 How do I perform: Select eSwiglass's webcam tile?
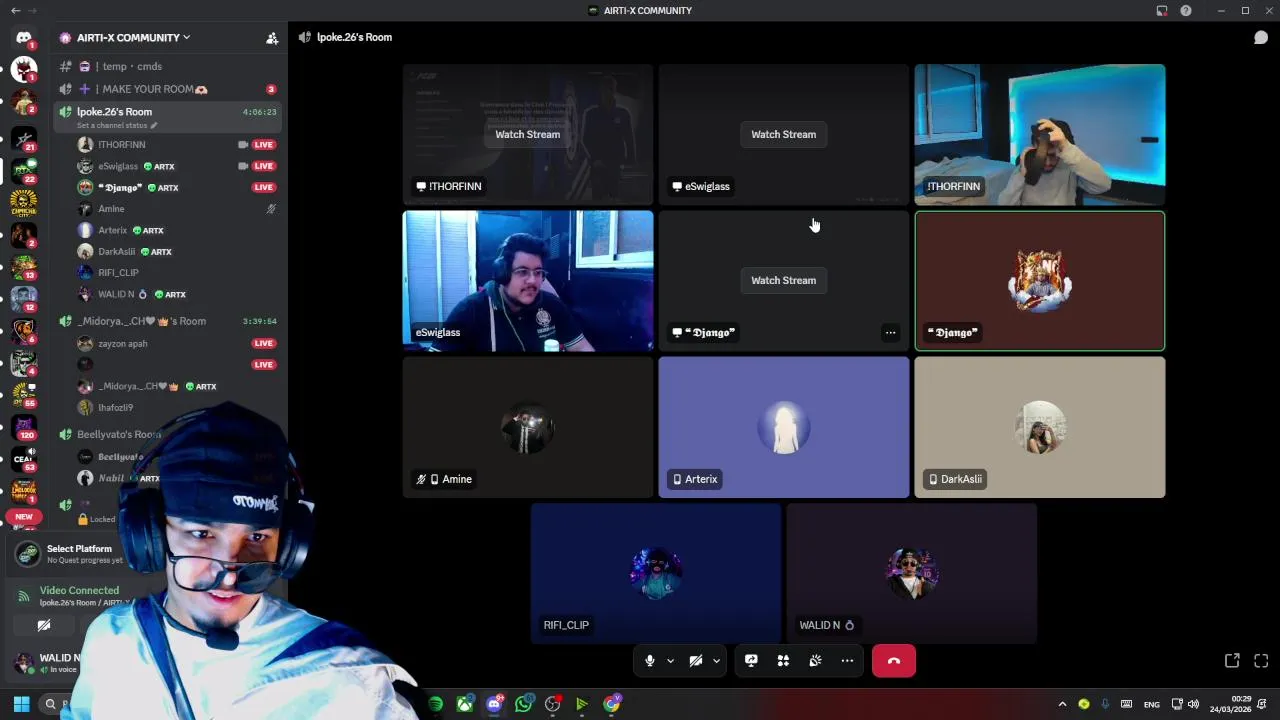click(x=528, y=281)
